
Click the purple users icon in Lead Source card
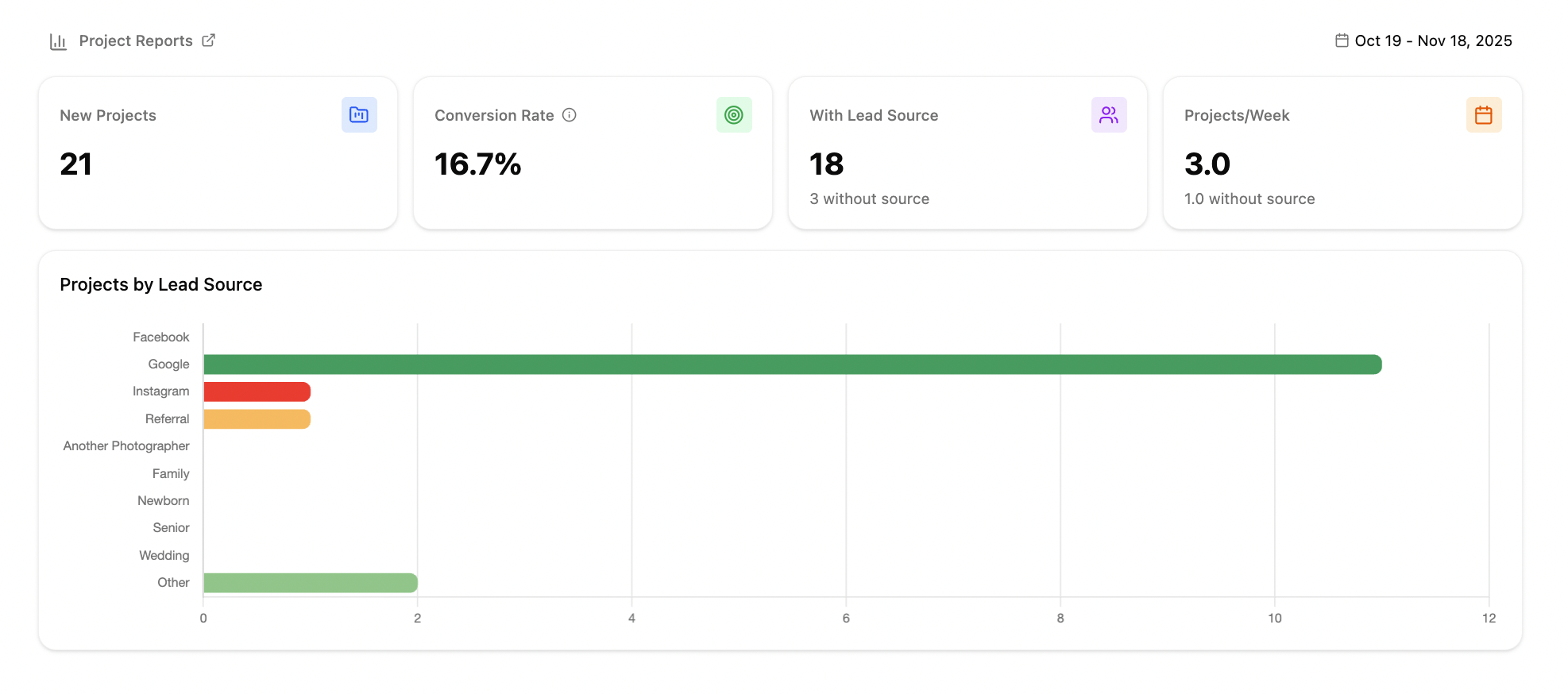1109,115
